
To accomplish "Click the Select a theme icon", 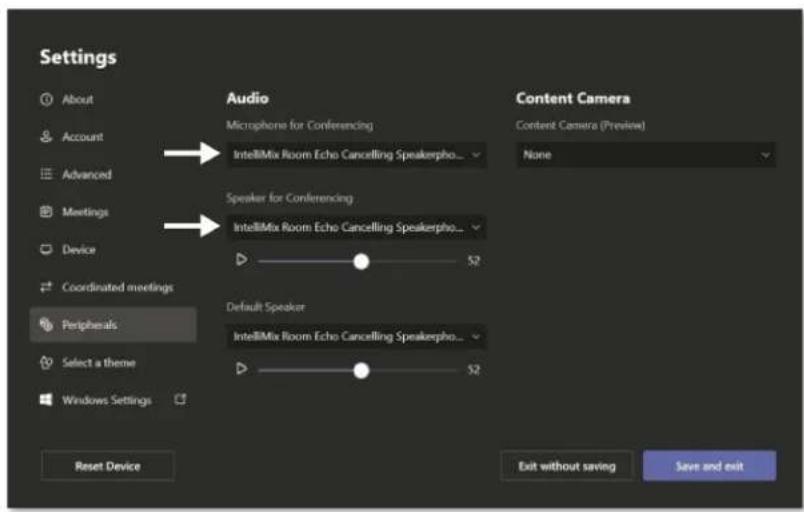I will pyautogui.click(x=46, y=362).
